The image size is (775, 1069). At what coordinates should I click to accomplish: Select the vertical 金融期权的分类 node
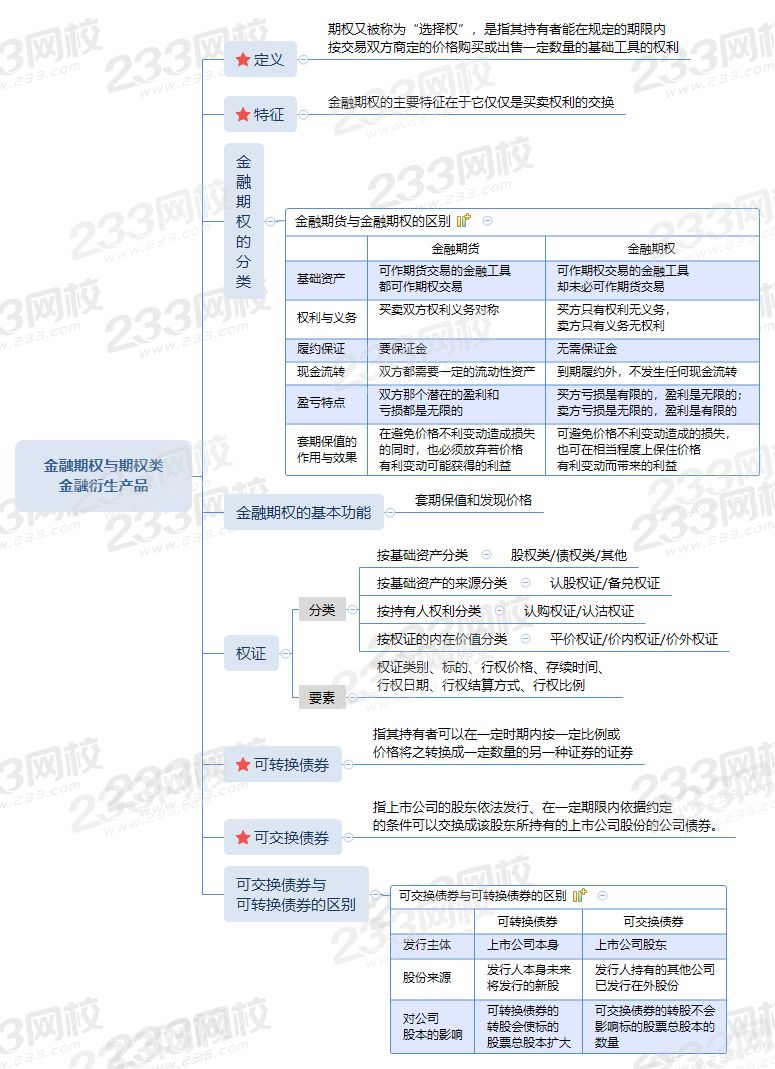243,221
